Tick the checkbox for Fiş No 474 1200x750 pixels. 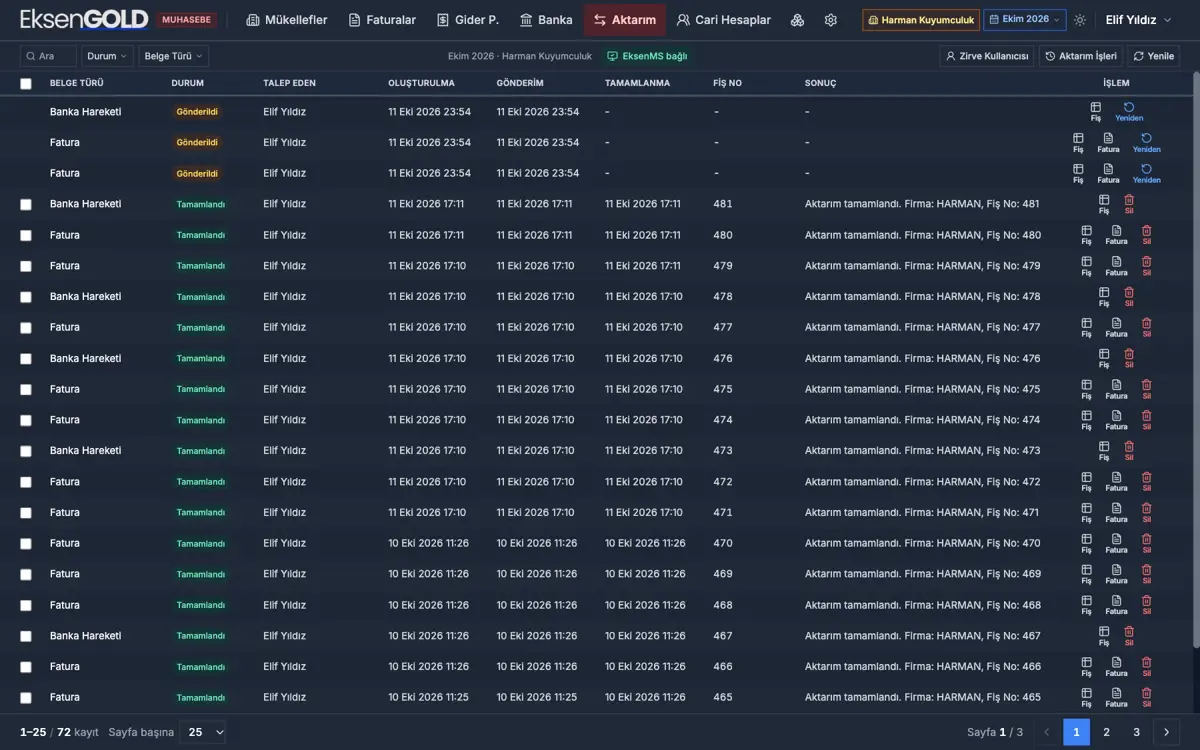pos(26,420)
